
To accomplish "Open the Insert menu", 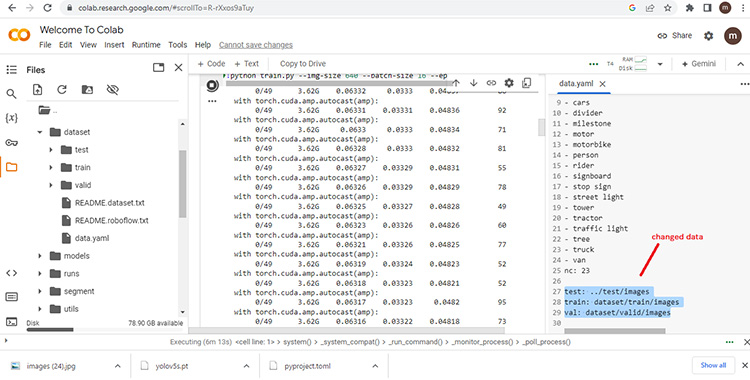I will 114,45.
